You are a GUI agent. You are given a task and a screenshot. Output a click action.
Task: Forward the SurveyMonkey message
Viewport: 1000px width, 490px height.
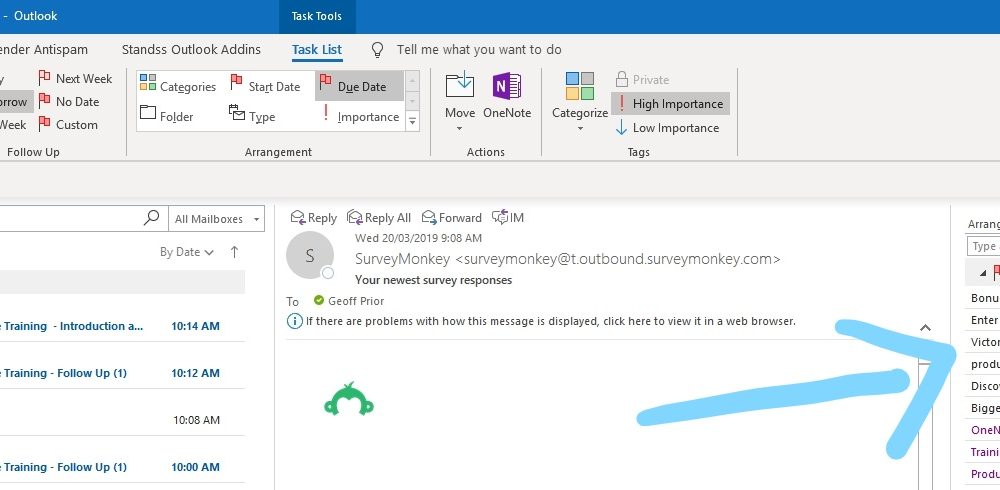tap(452, 218)
